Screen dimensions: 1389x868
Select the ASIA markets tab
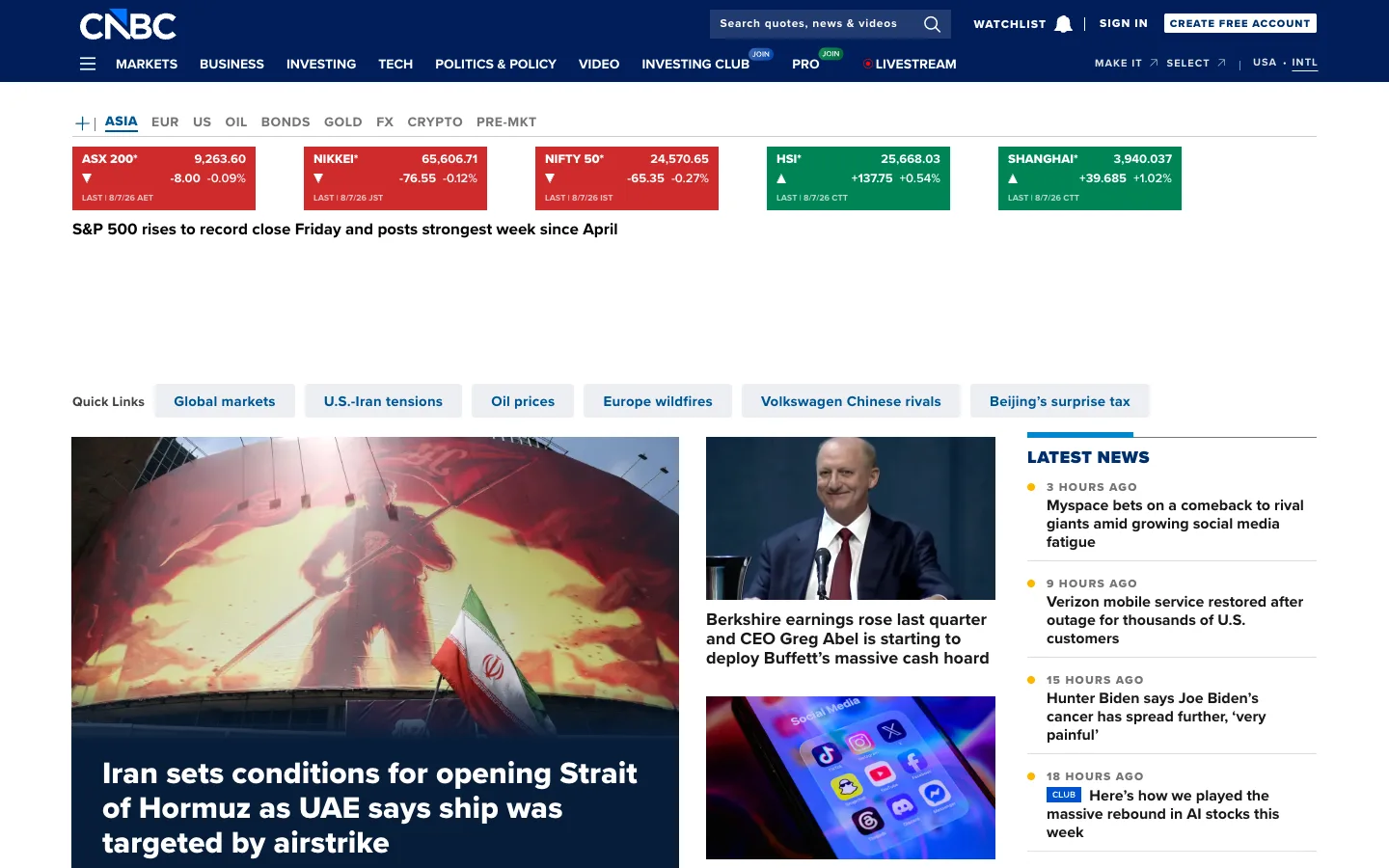coord(122,122)
